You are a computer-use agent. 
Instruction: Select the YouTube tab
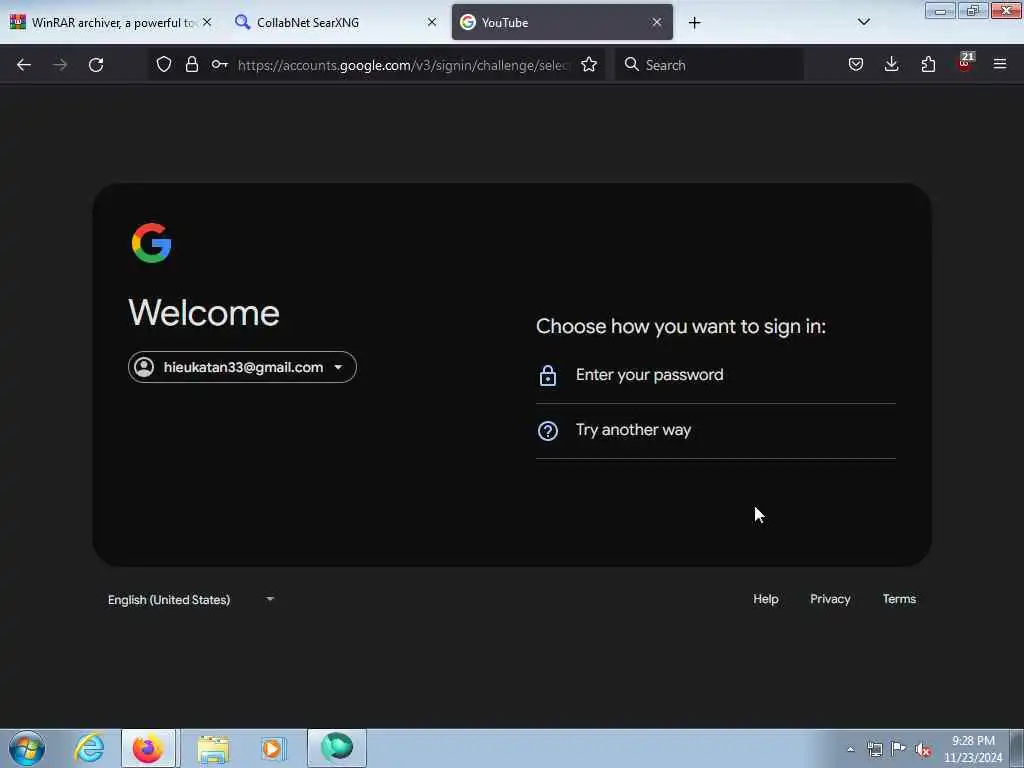(x=562, y=22)
